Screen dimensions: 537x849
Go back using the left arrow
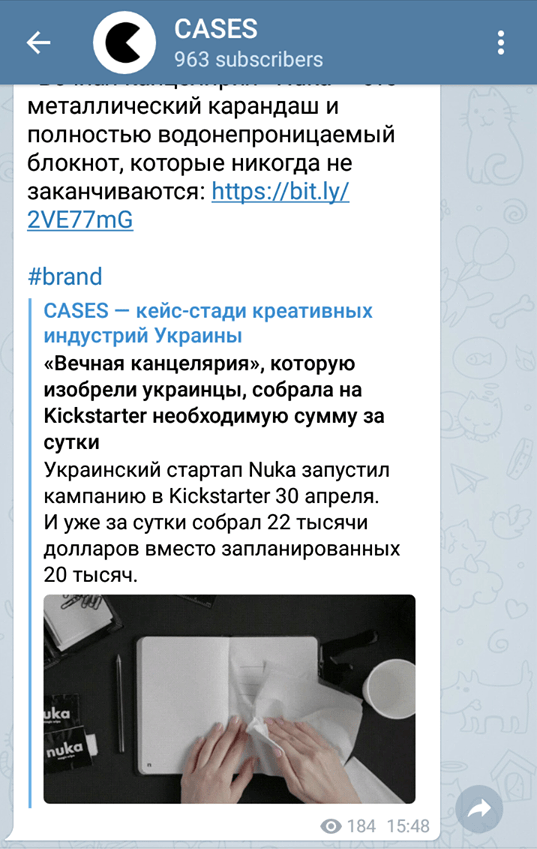coord(38,42)
